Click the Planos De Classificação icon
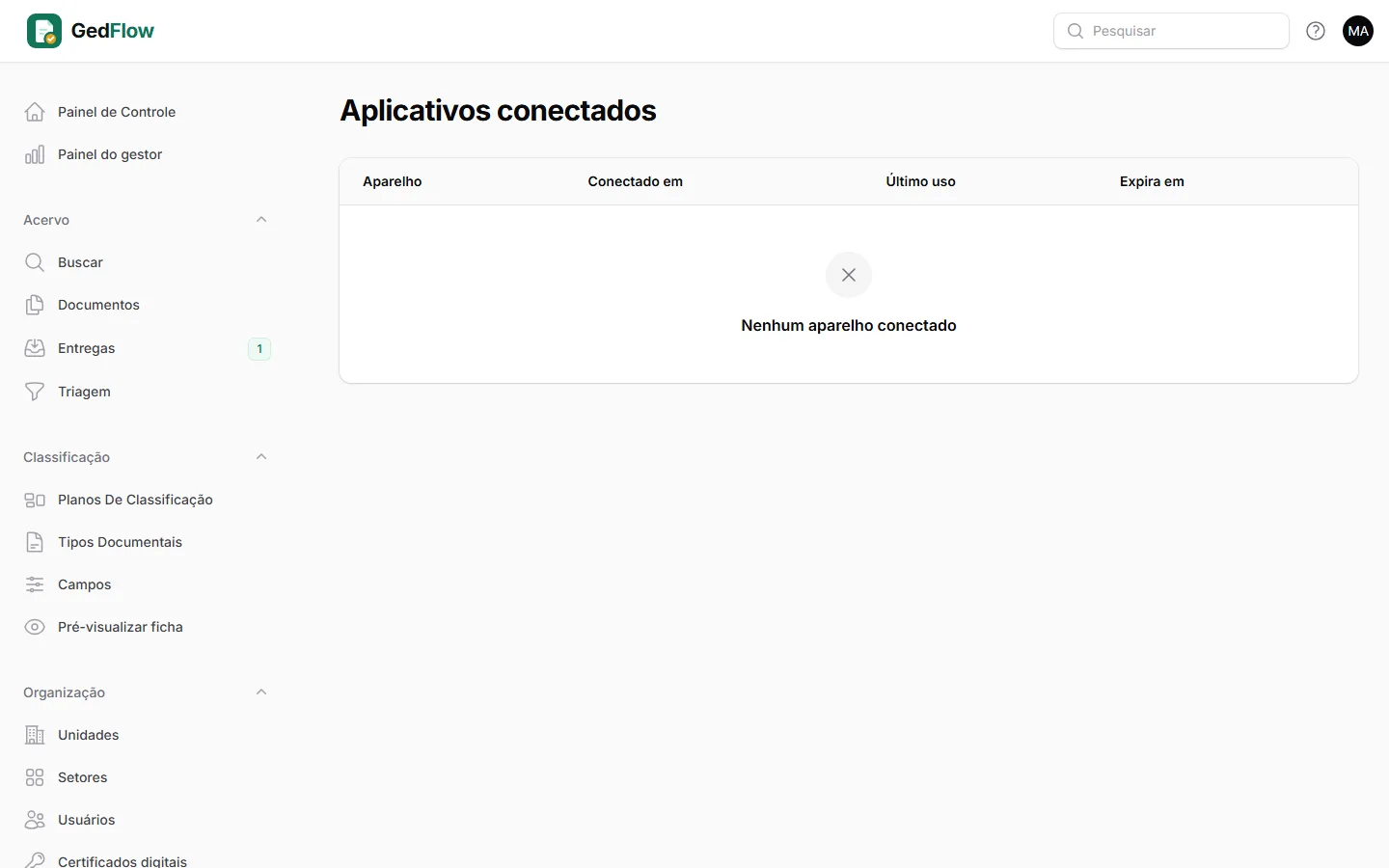 click(35, 500)
